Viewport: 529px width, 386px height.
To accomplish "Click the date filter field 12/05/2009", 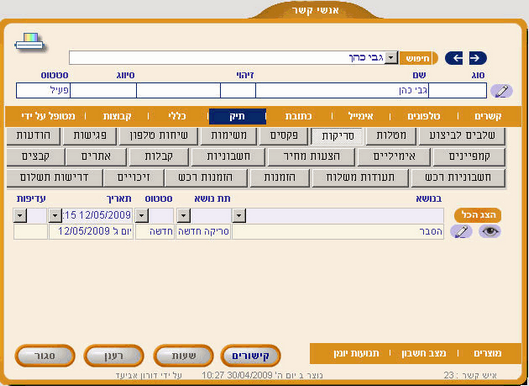I will tap(97, 215).
